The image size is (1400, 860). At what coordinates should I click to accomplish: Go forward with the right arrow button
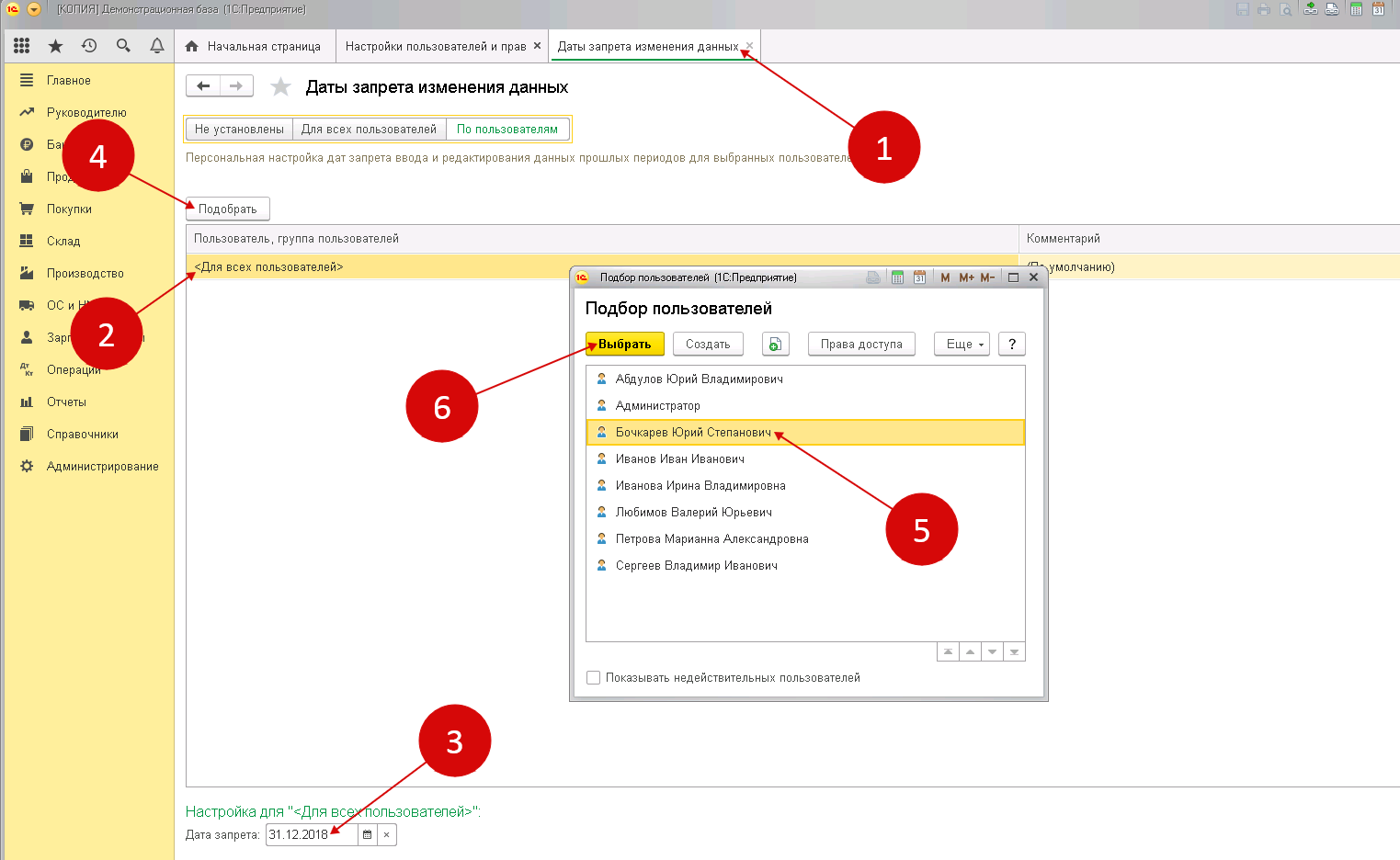click(237, 86)
